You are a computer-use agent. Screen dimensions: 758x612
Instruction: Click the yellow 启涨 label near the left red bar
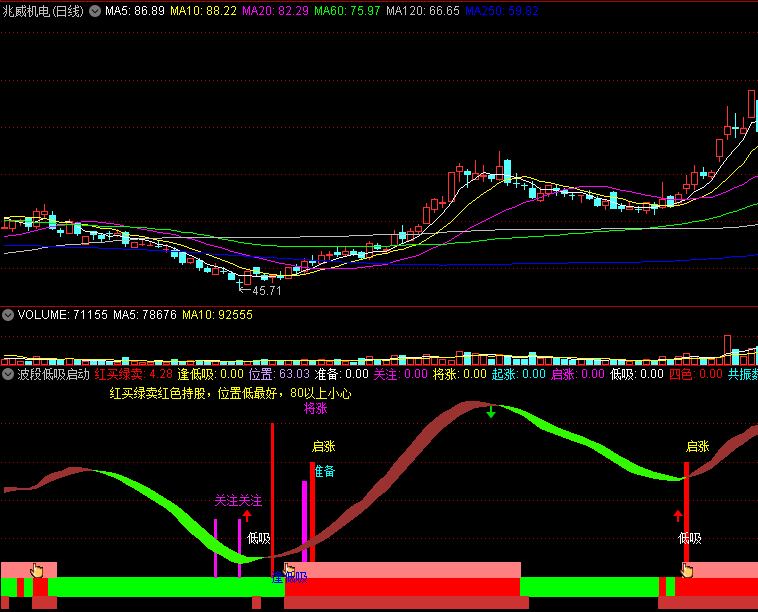(323, 446)
